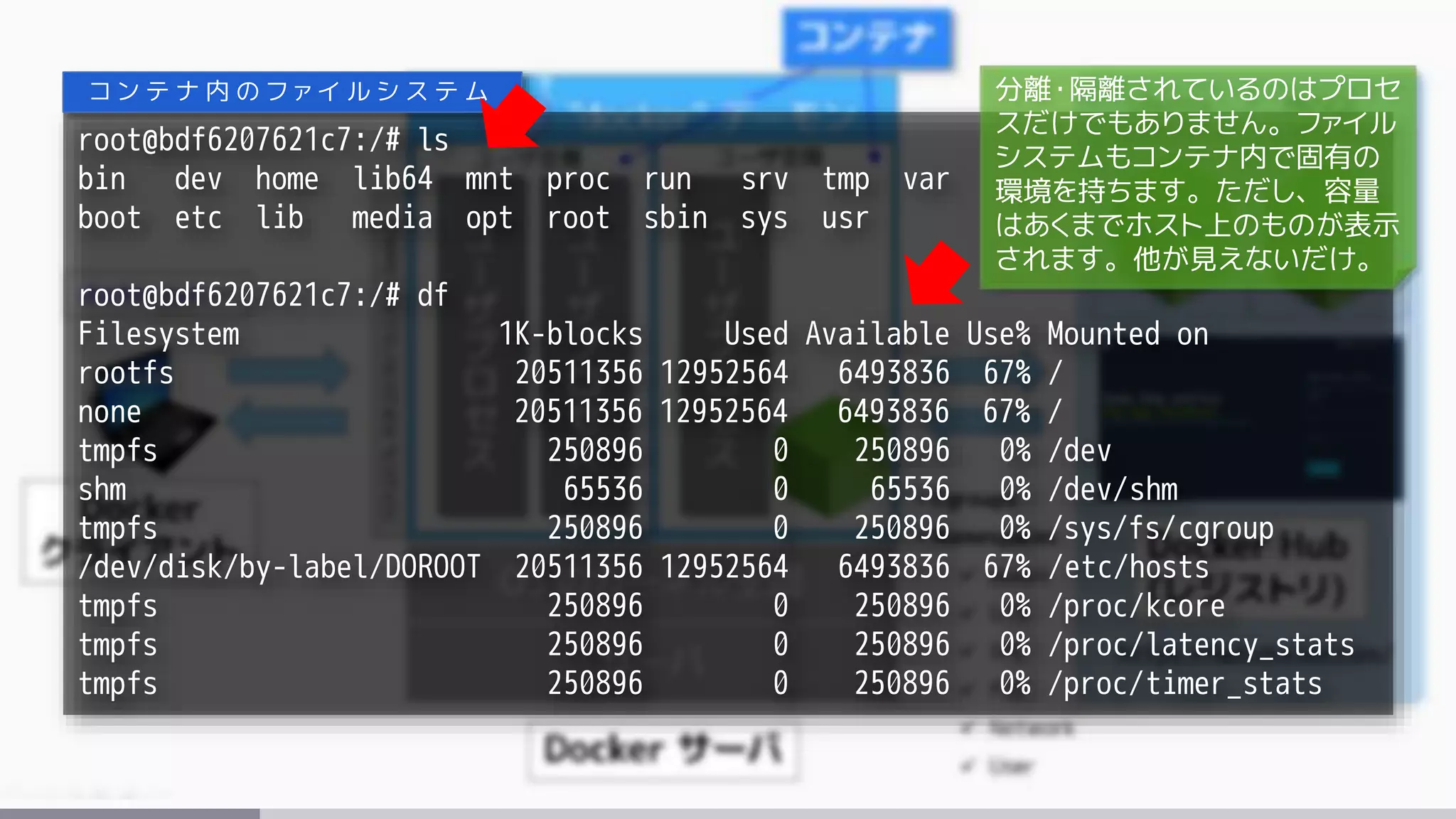Click 67% in the rootfs row
Image resolution: width=1456 pixels, height=819 pixels.
[1007, 373]
